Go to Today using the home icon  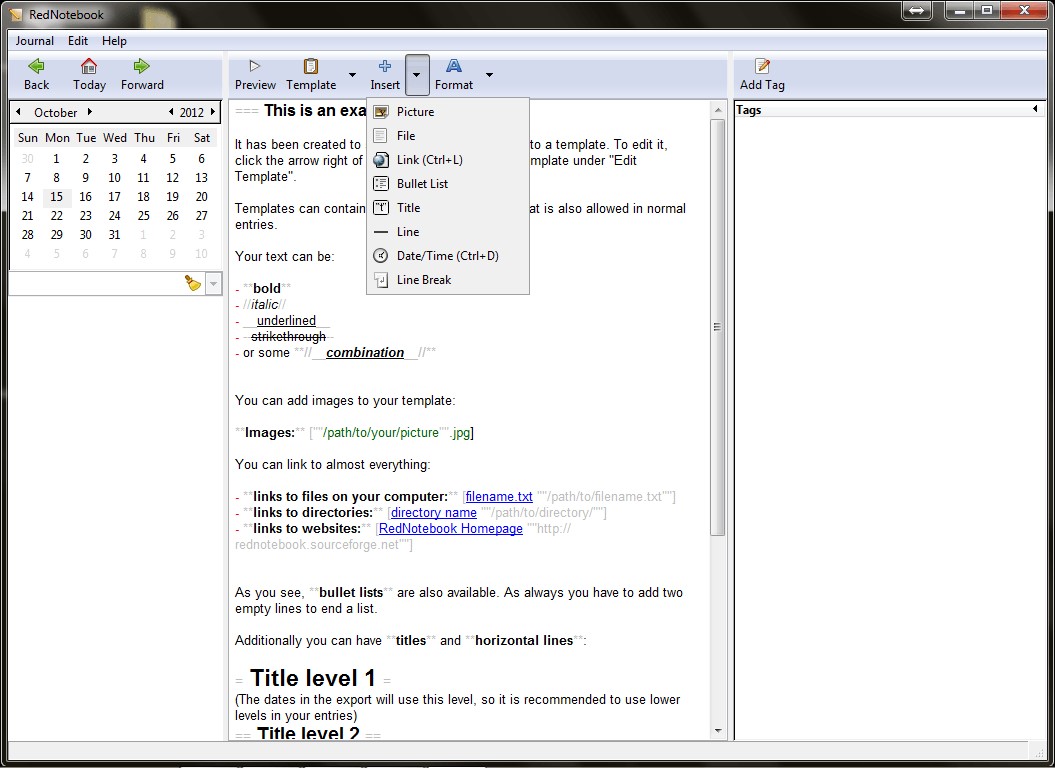point(89,66)
